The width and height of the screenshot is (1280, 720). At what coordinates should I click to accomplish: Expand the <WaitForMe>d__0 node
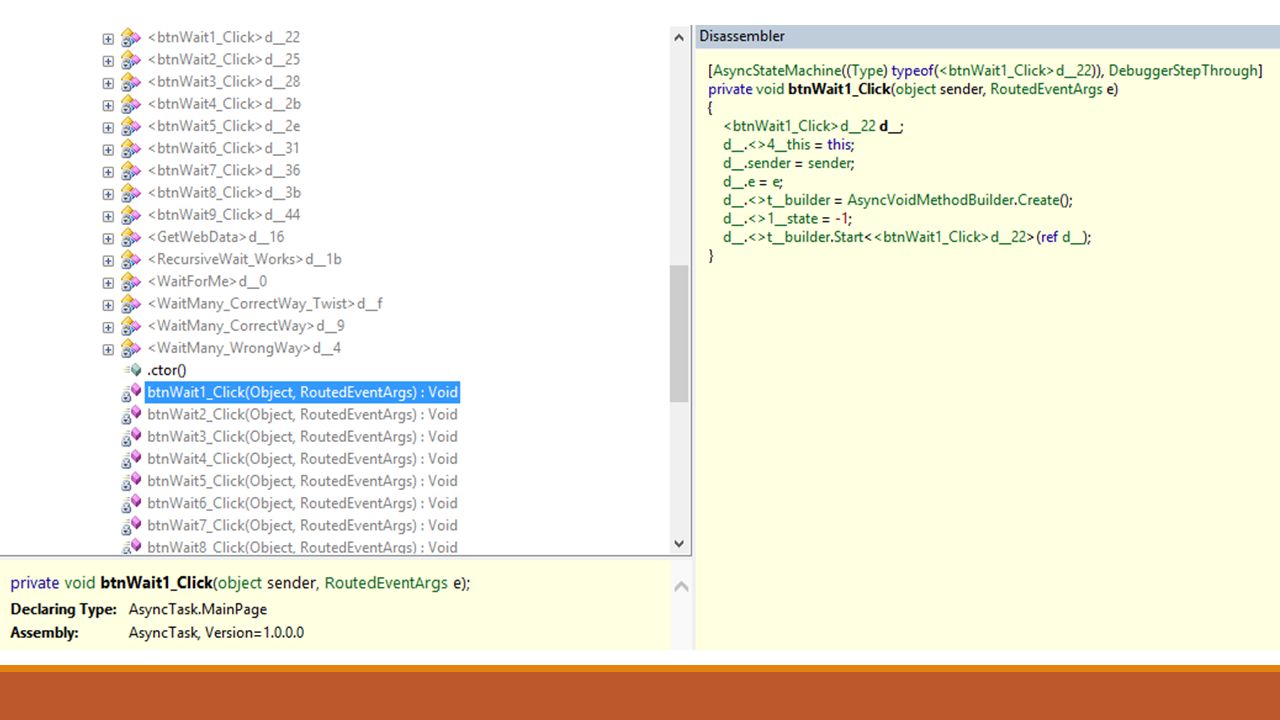tap(108, 282)
